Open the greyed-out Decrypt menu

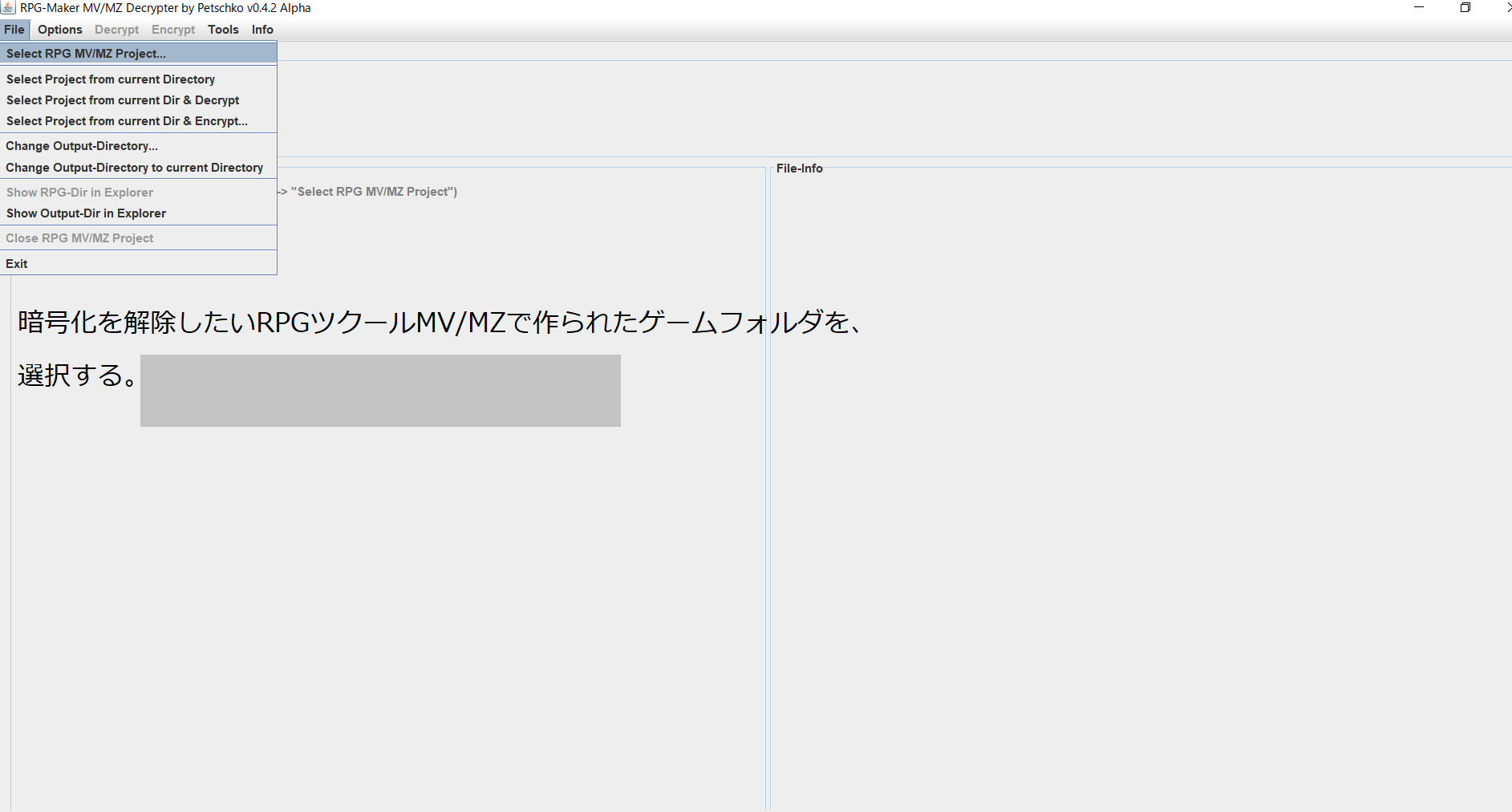[116, 30]
